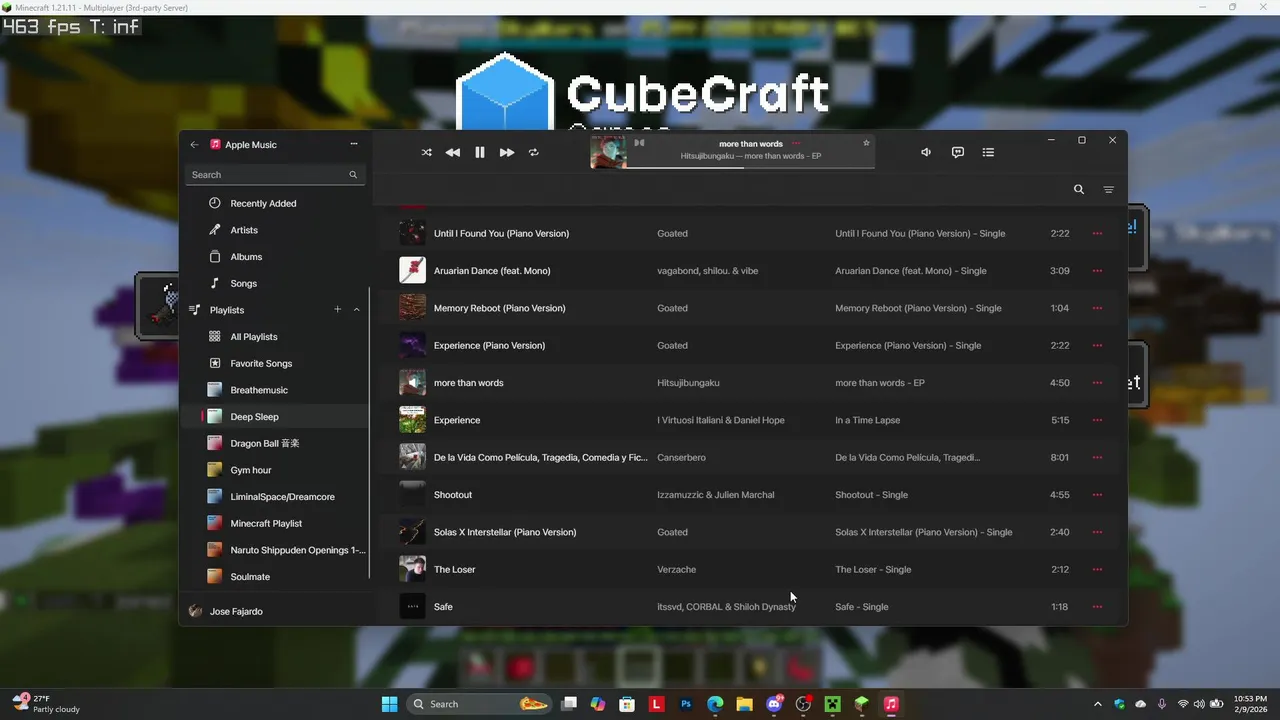Pause the current song
The width and height of the screenshot is (1280, 720).
(x=480, y=152)
